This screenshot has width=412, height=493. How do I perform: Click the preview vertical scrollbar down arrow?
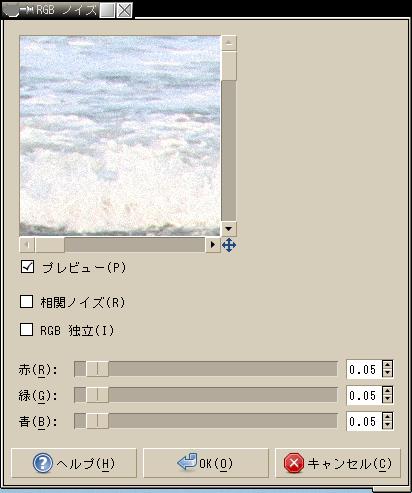tap(228, 229)
